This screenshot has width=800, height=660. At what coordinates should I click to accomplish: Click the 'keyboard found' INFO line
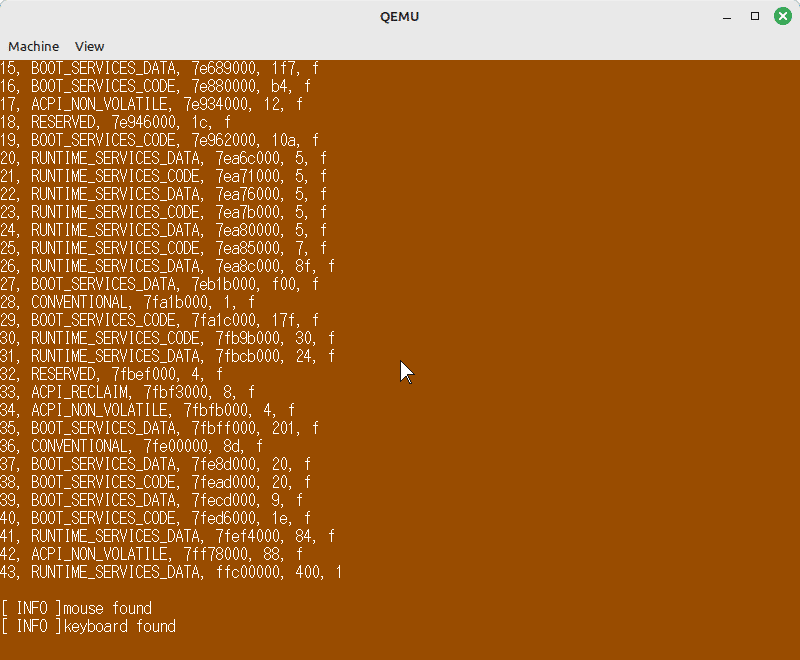(88, 626)
